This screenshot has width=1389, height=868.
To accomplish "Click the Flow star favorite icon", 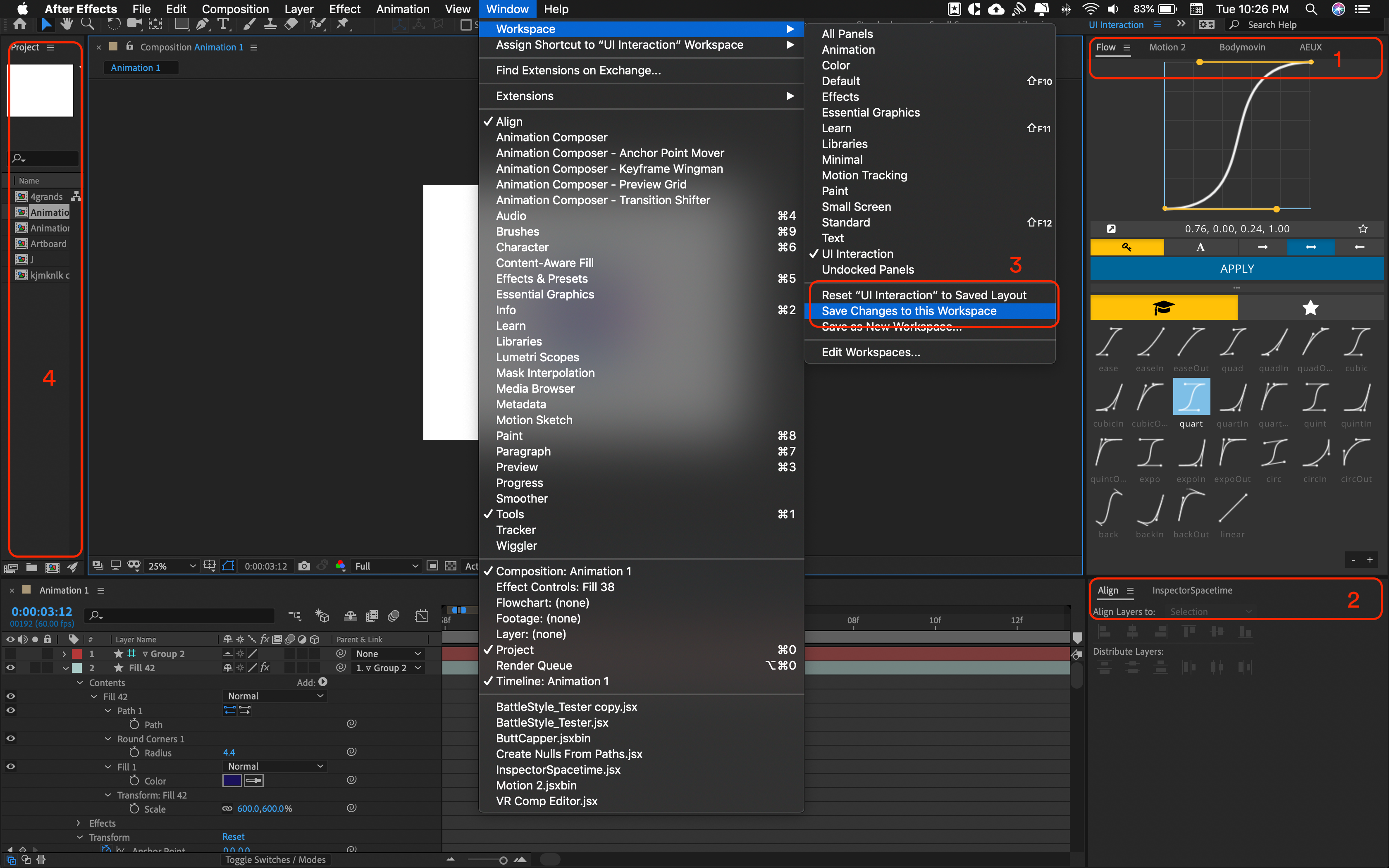I will [1363, 229].
